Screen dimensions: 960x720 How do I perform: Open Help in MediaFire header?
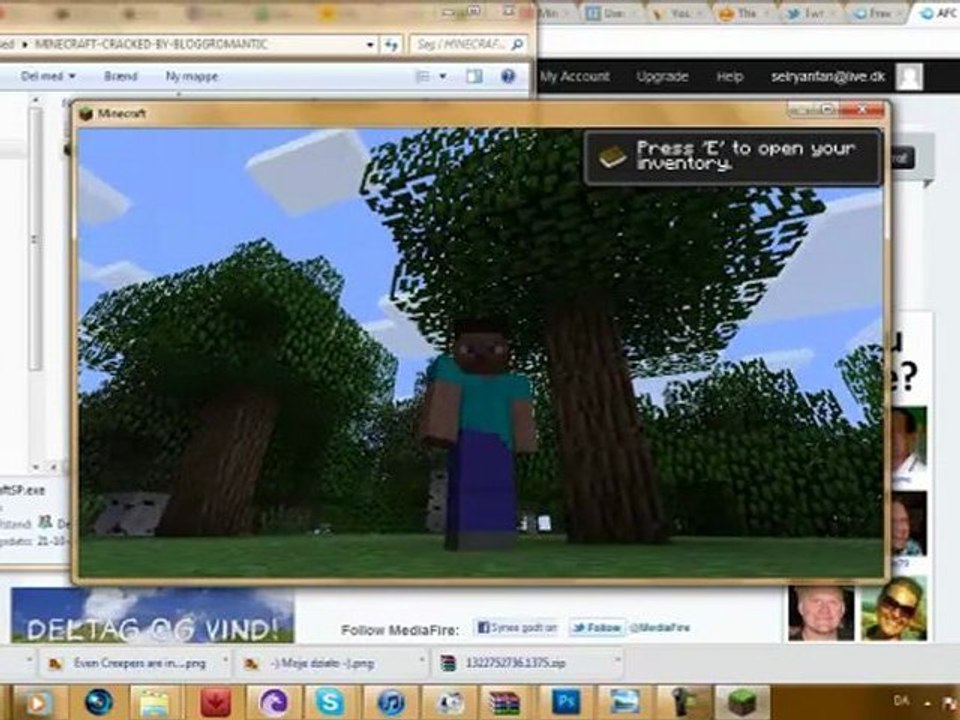point(730,77)
